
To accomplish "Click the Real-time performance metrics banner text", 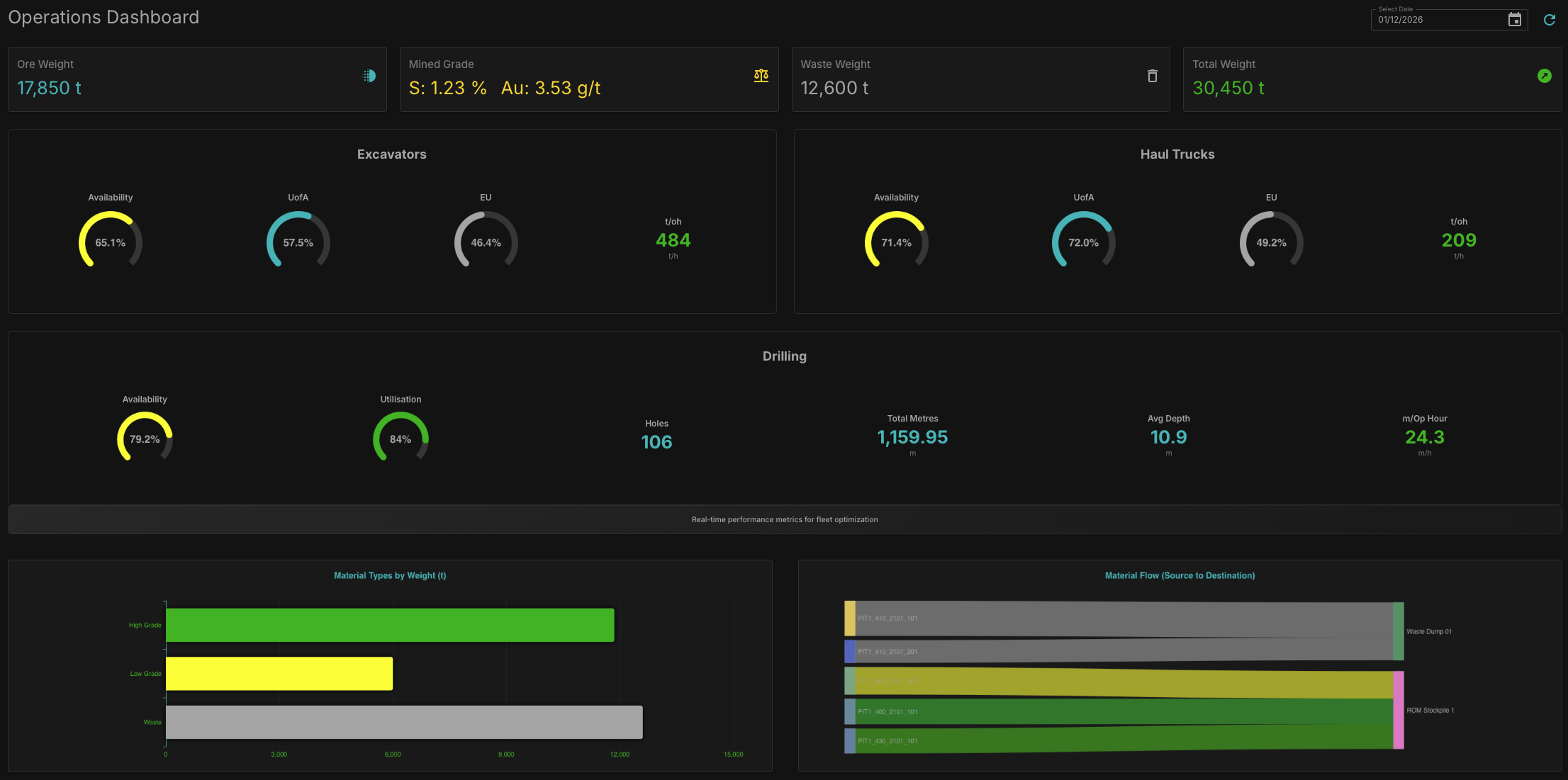I will click(785, 519).
